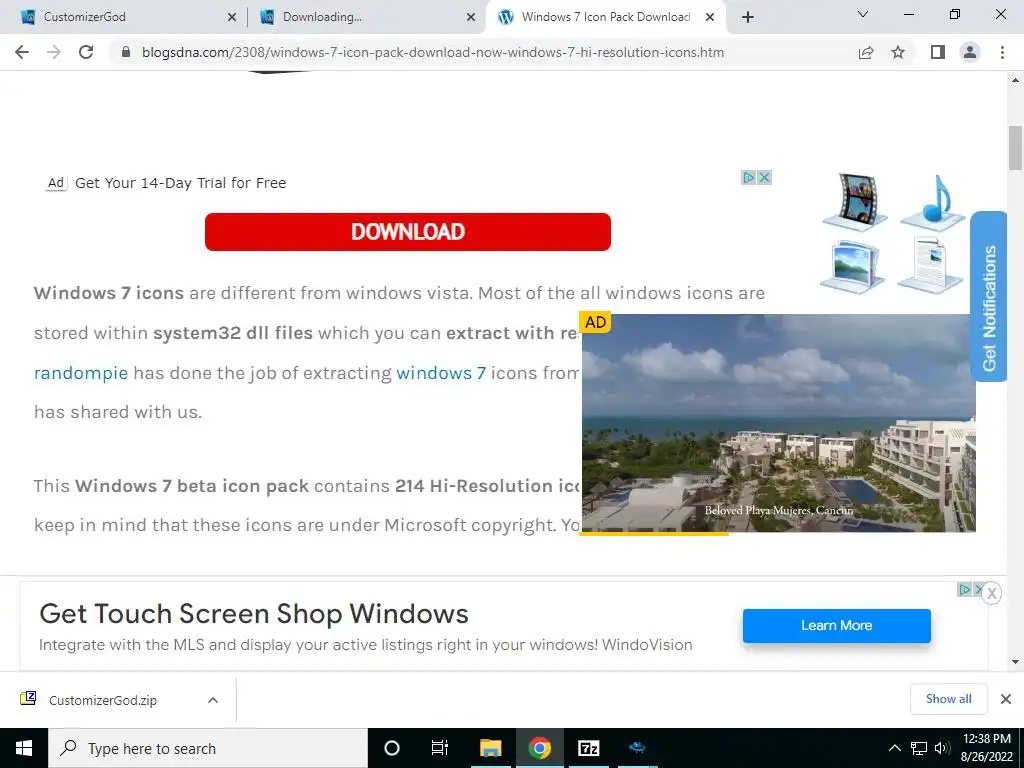The width and height of the screenshot is (1024, 768).
Task: Click the blue music note icon
Action: click(935, 202)
